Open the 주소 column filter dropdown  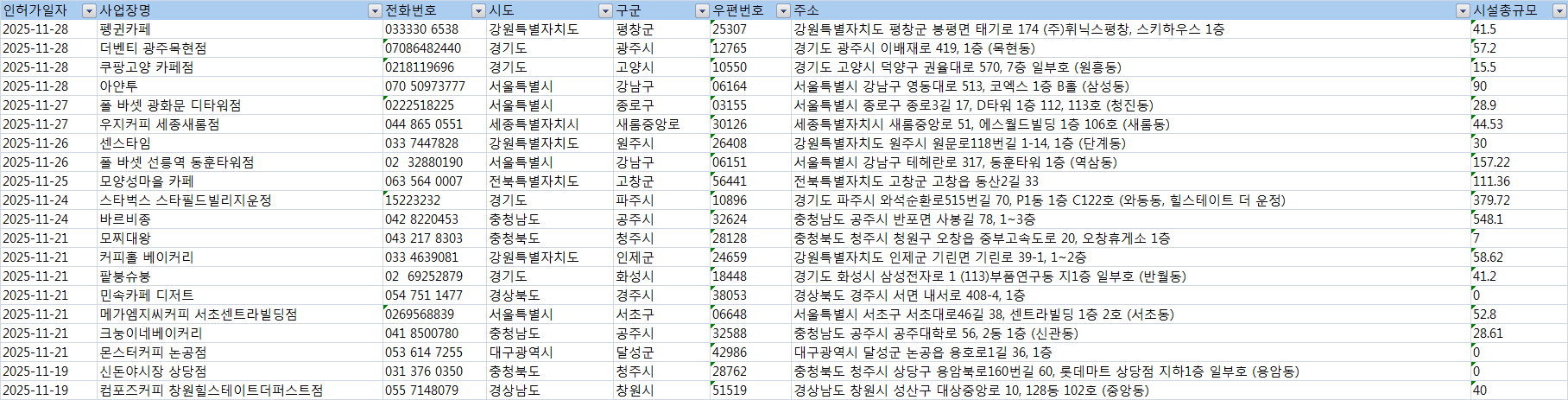pos(1463,10)
